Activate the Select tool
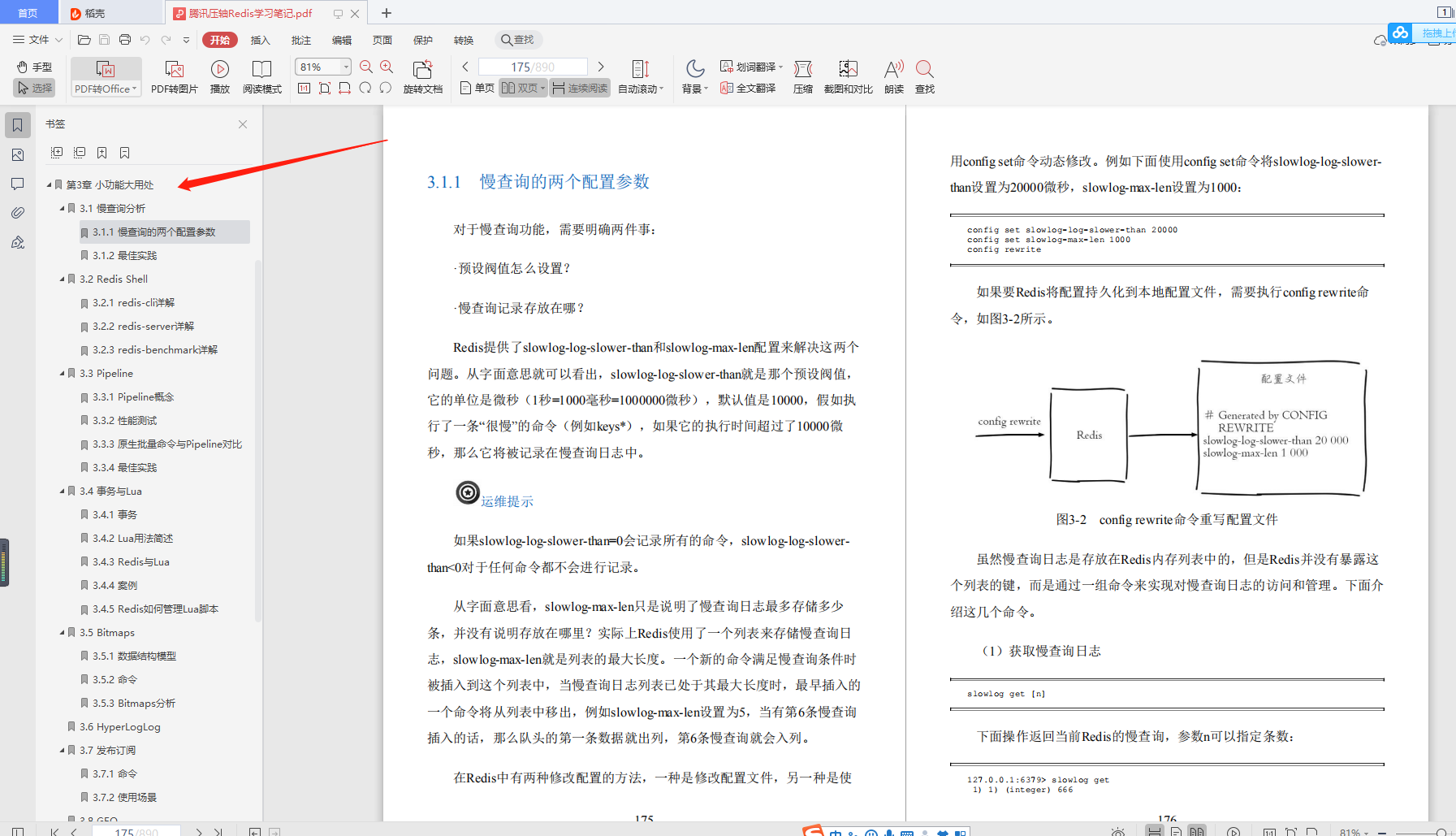The image size is (1456, 836). [33, 88]
